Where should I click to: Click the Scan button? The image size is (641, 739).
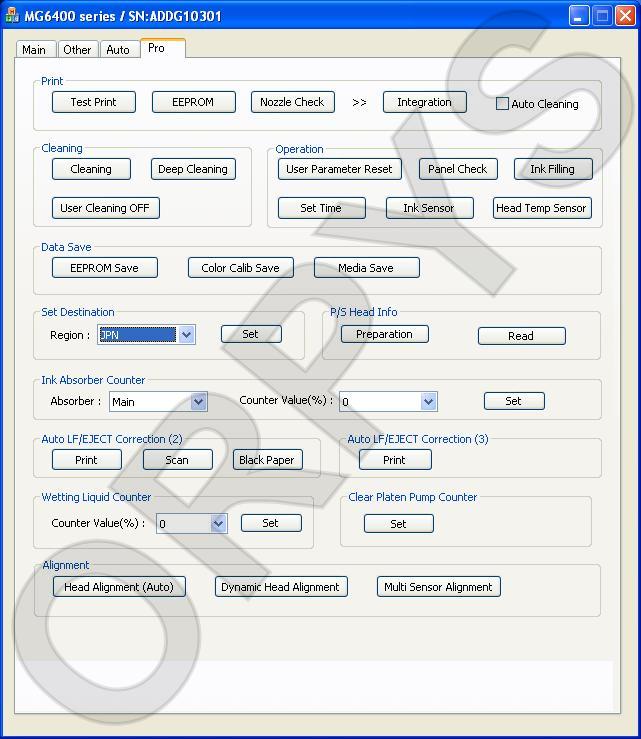coord(178,460)
